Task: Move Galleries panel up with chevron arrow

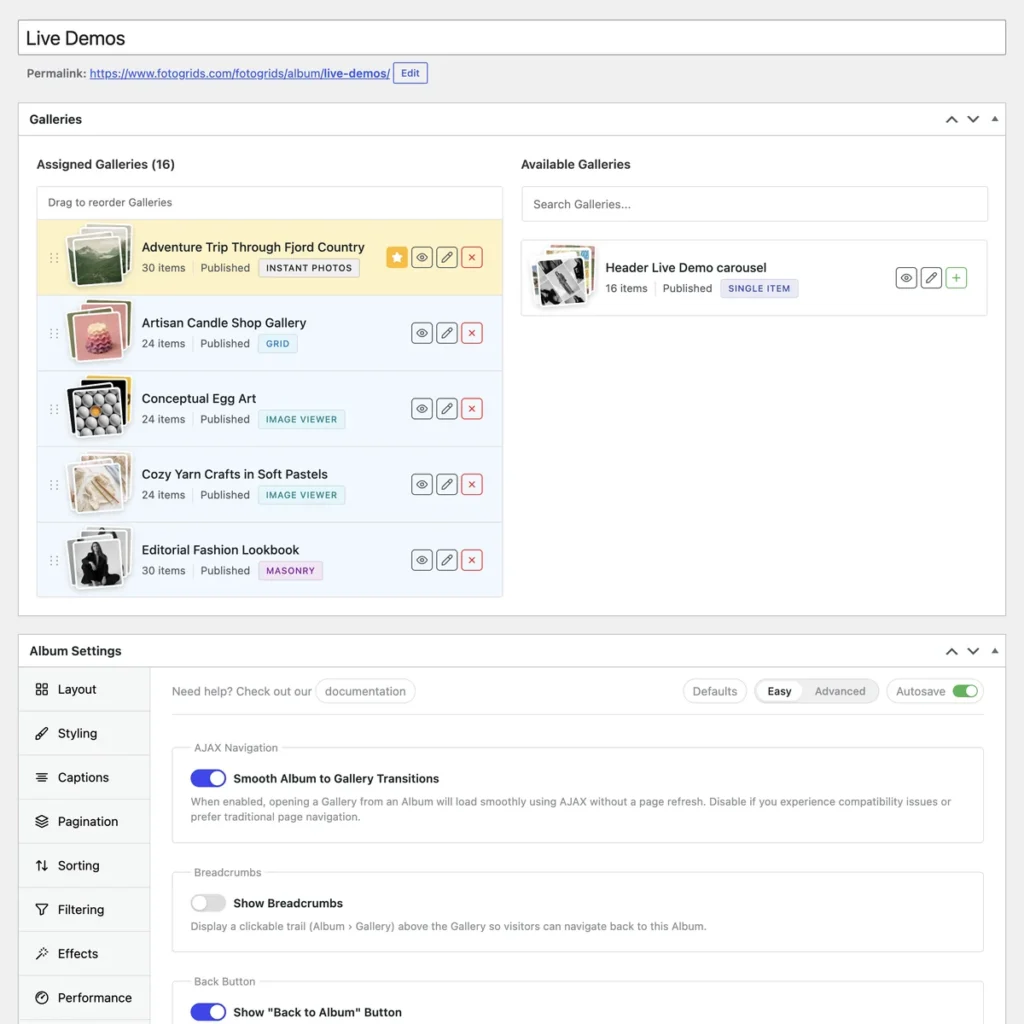Action: point(952,120)
